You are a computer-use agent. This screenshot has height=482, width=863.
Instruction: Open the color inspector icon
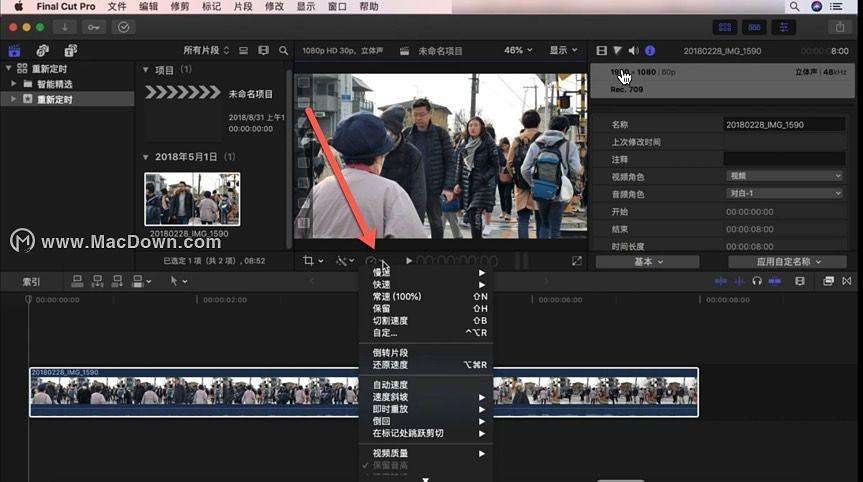[x=618, y=51]
